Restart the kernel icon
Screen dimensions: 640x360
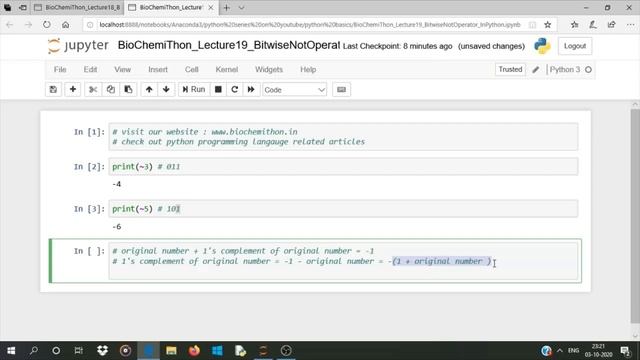pyautogui.click(x=235, y=89)
